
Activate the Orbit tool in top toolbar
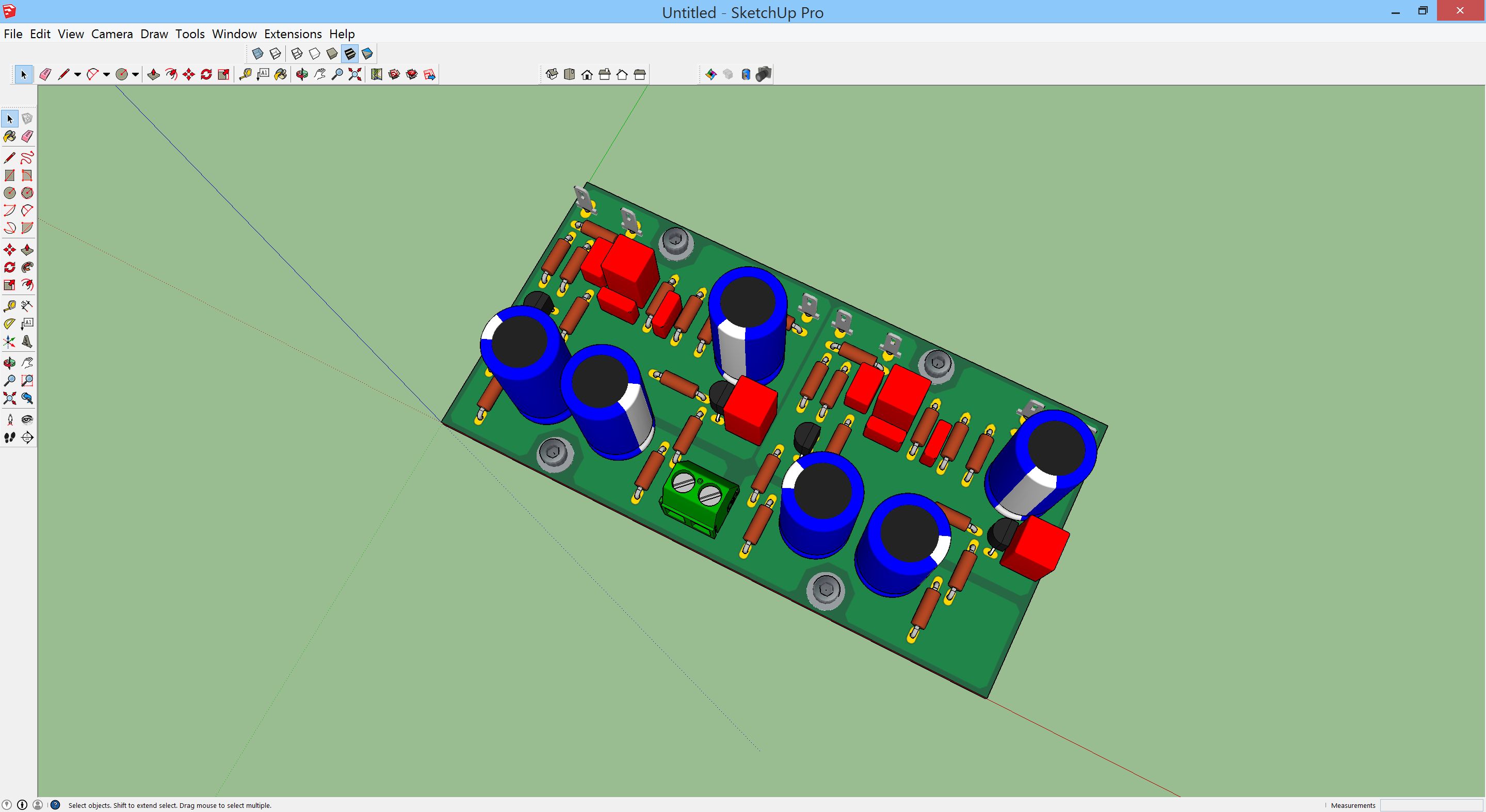(x=302, y=74)
